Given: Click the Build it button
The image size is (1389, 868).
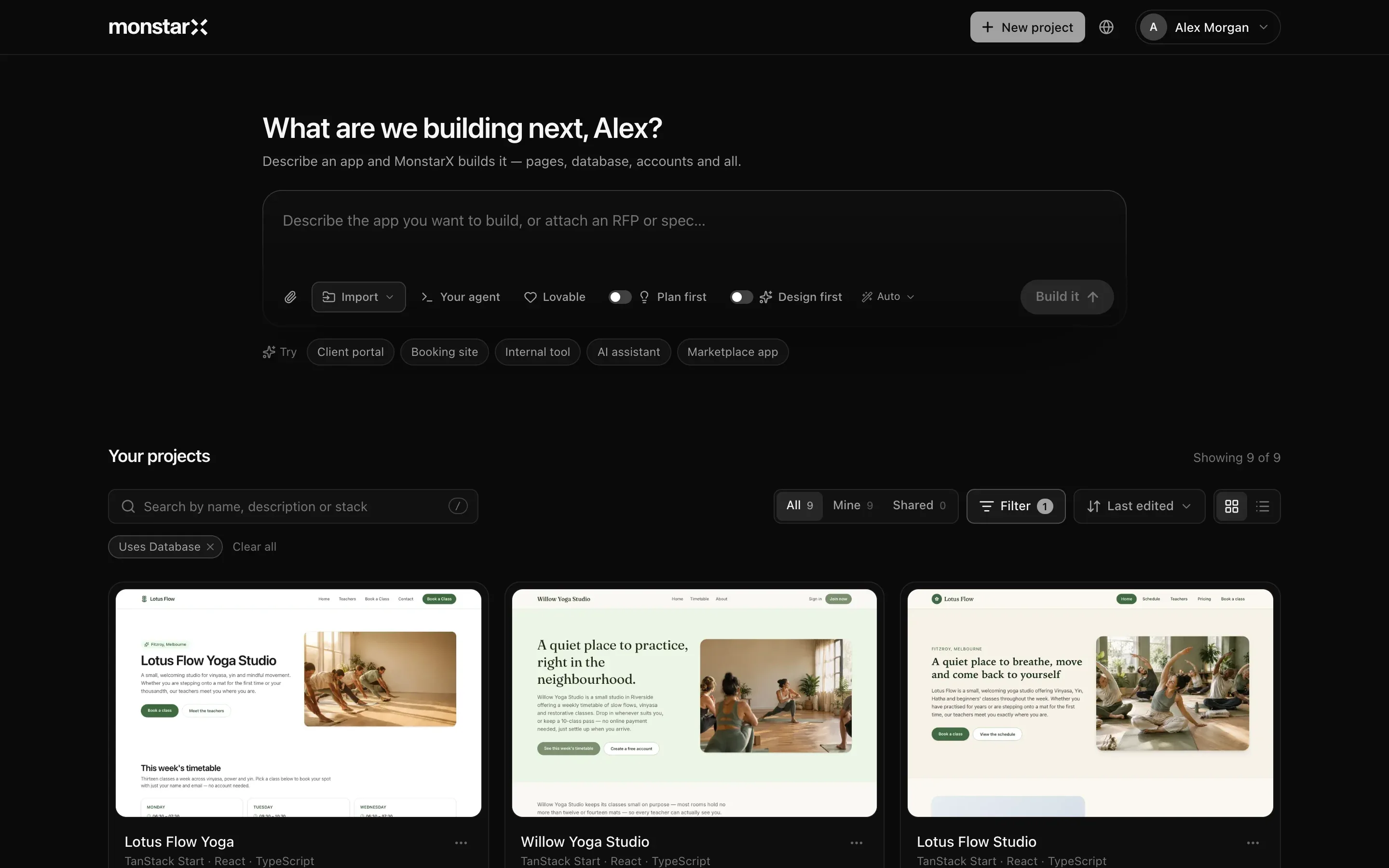Looking at the screenshot, I should (1067, 297).
